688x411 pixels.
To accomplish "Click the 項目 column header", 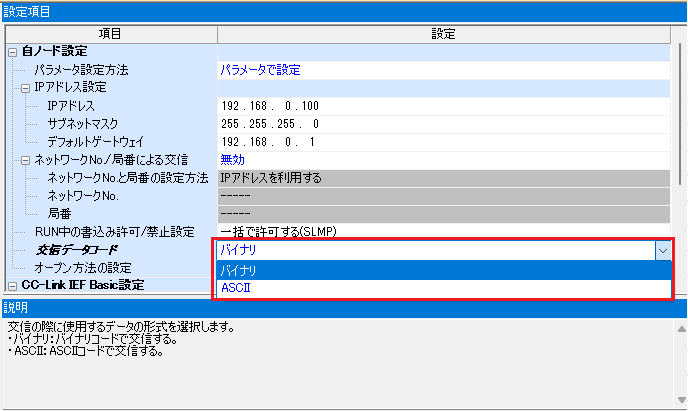I will pos(111,34).
